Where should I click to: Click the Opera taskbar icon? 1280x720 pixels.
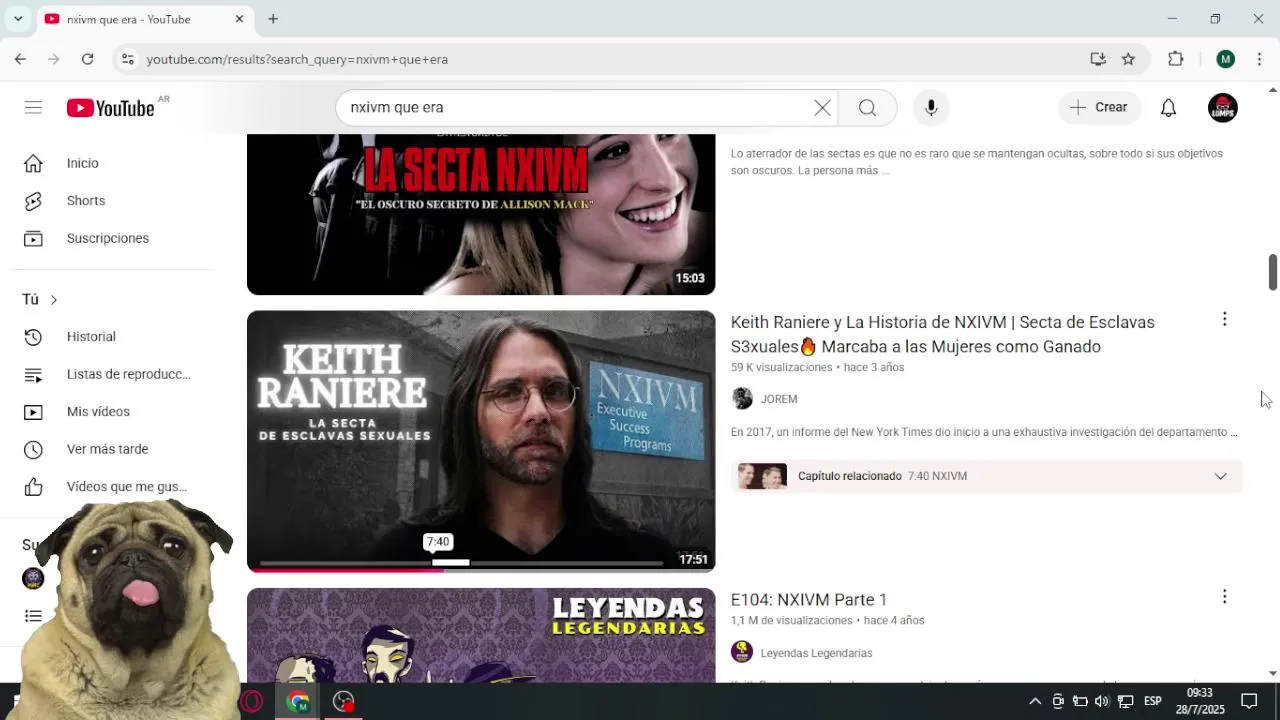(x=252, y=702)
